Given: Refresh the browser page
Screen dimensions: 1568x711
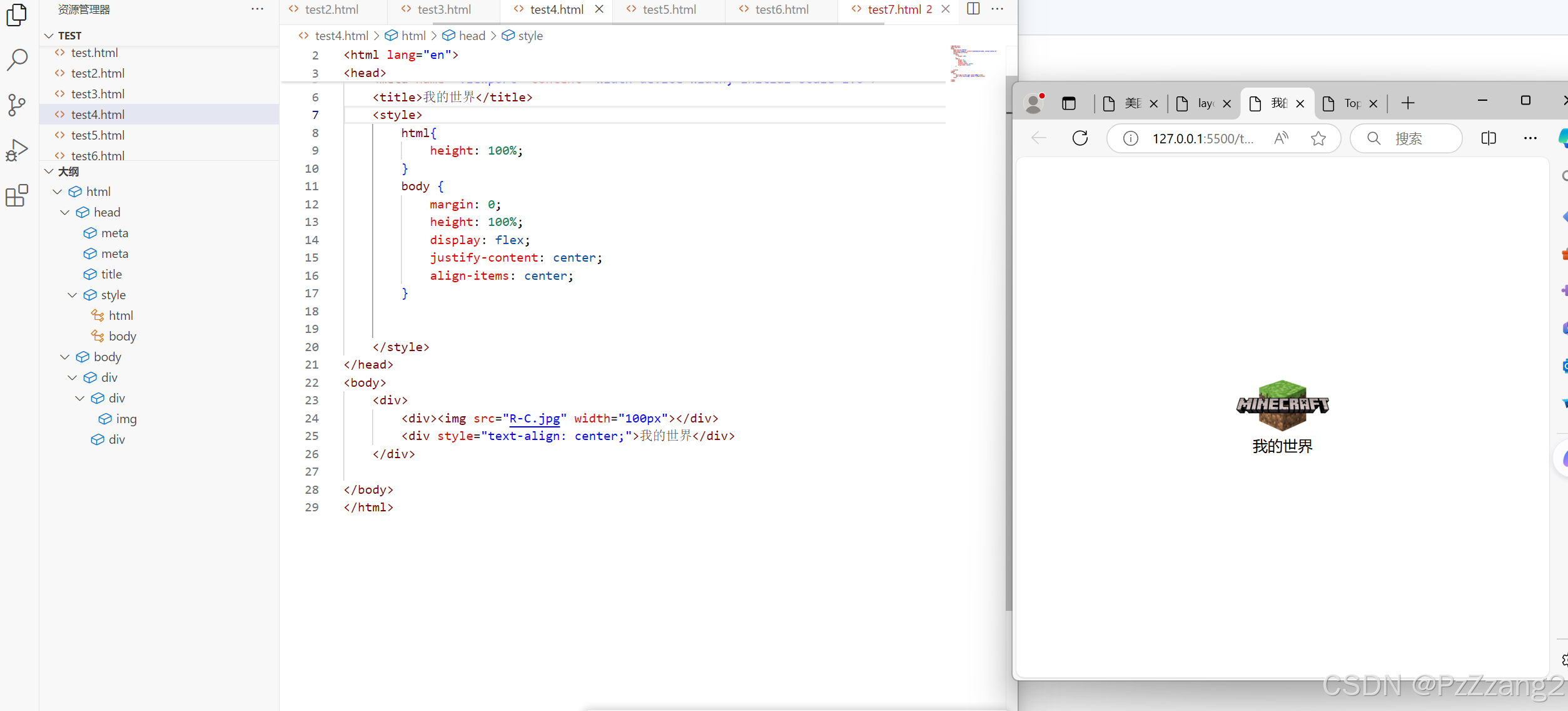Looking at the screenshot, I should (1080, 138).
